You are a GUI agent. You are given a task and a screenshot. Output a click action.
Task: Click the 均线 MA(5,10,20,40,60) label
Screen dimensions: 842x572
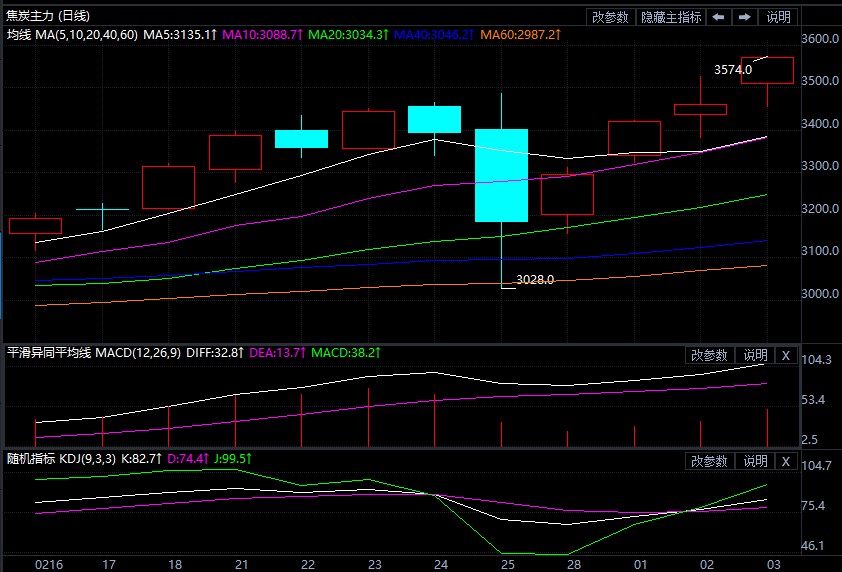(72, 35)
